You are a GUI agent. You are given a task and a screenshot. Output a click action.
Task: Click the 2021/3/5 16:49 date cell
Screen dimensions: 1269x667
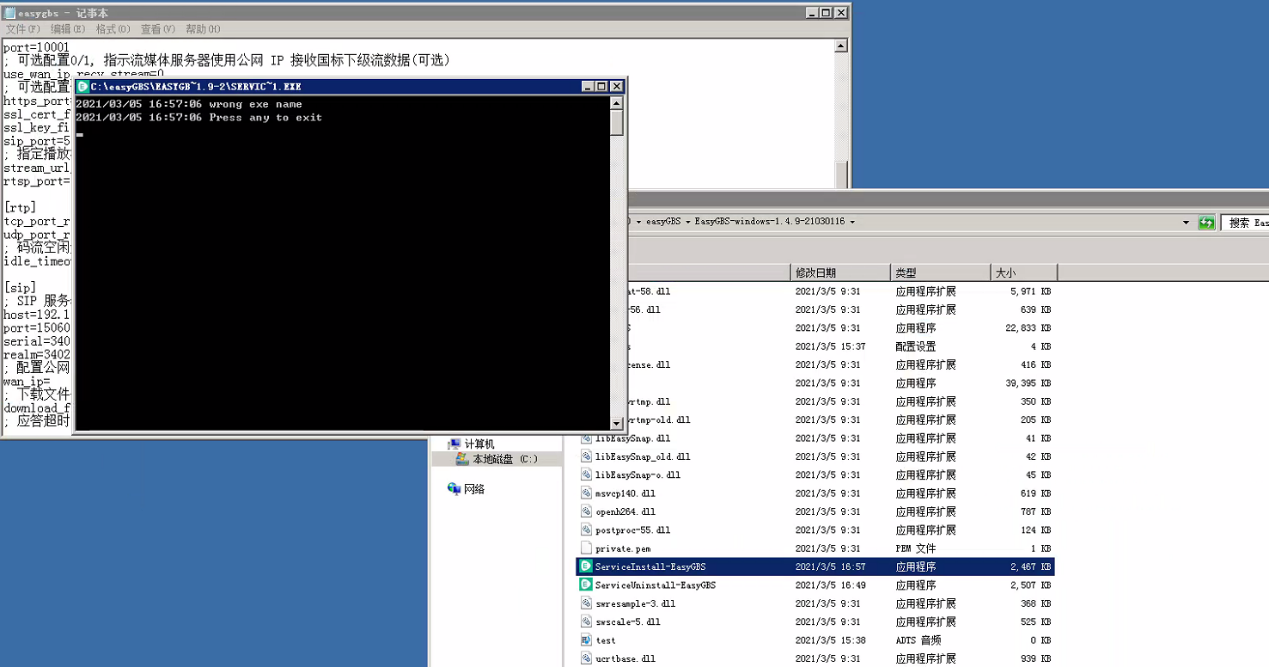point(830,585)
